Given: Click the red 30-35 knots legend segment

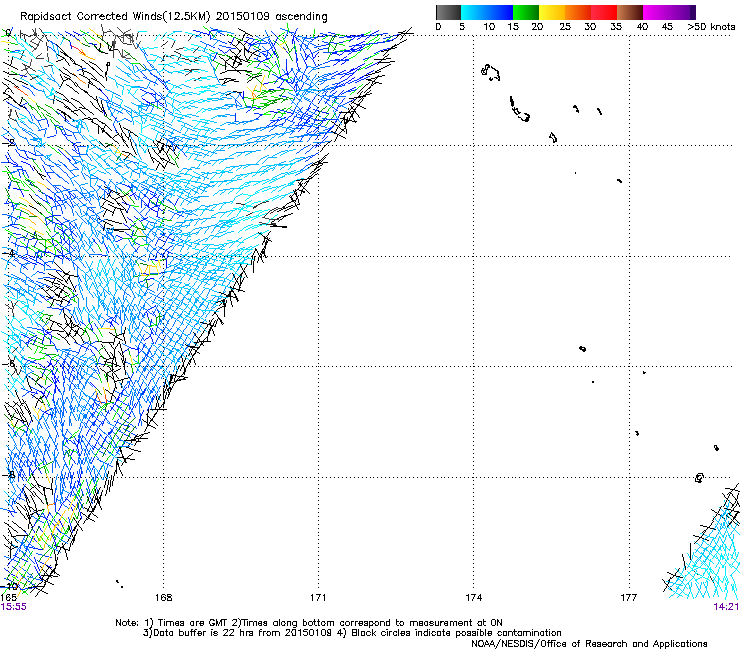Looking at the screenshot, I should click(604, 12).
